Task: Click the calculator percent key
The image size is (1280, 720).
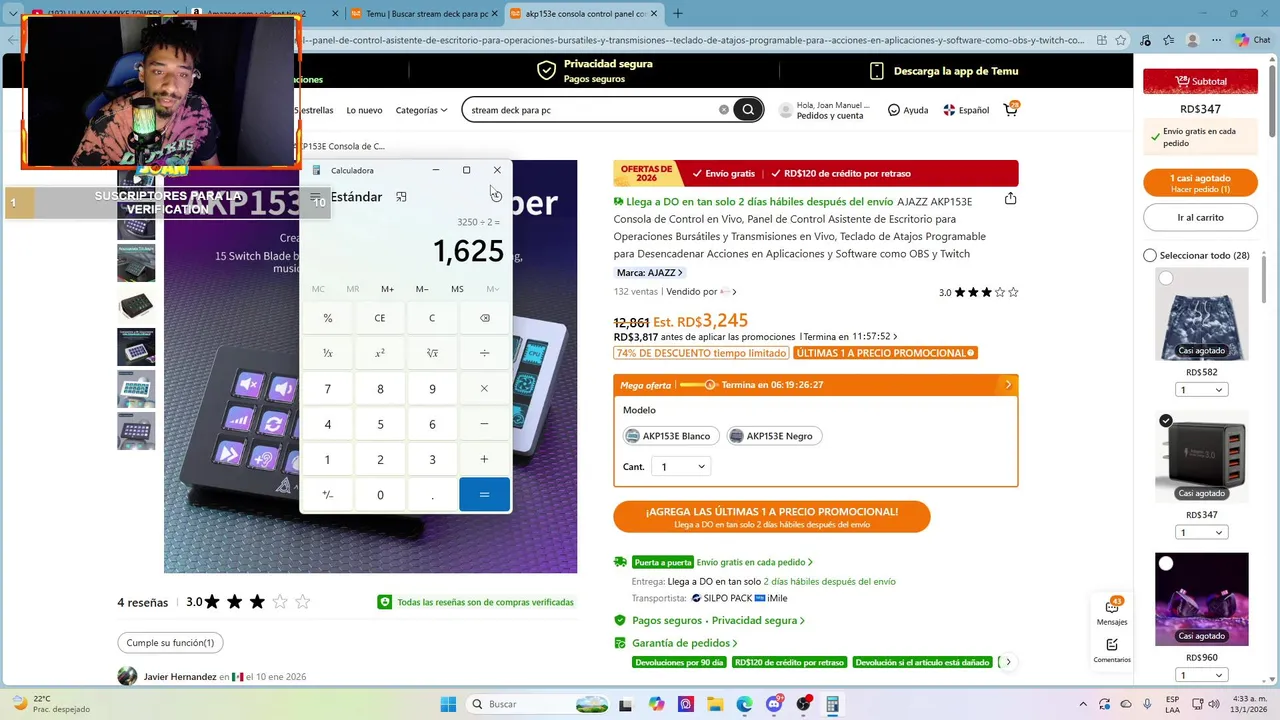Action: 327,318
